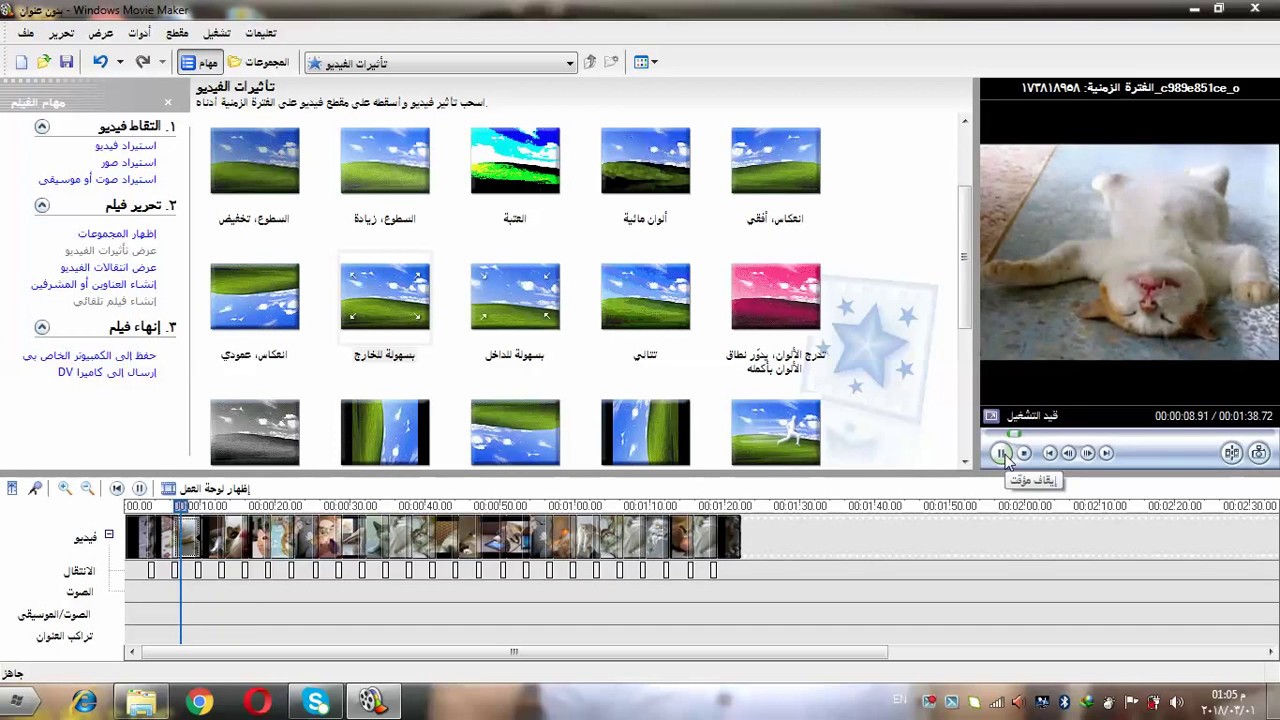Image resolution: width=1280 pixels, height=720 pixels.
Task: Click Save to my computer link (حفظ إلى الكمبيوتر الخاص بي)
Action: (90, 356)
